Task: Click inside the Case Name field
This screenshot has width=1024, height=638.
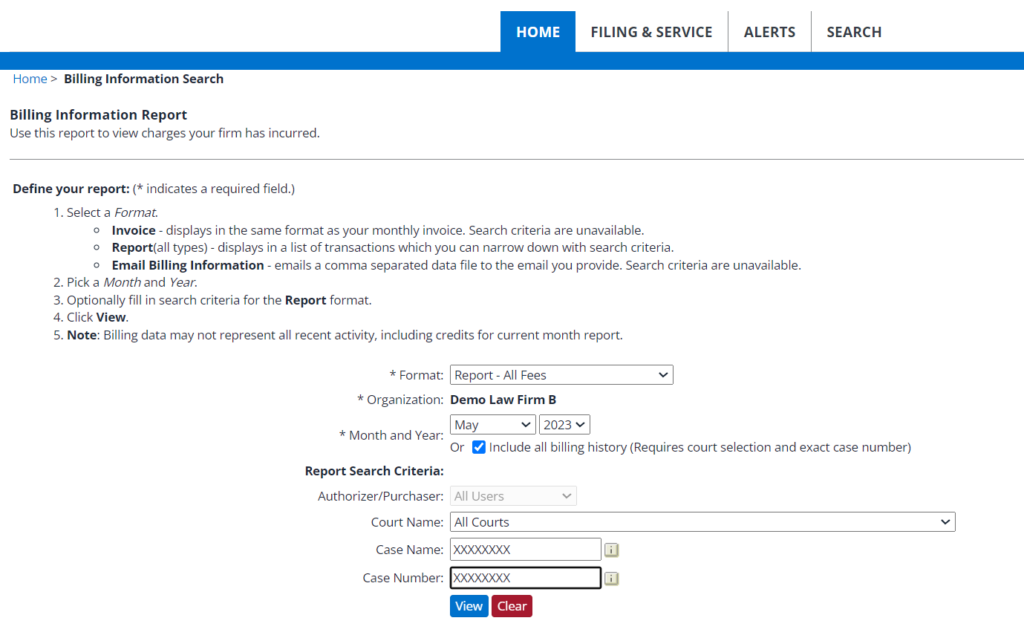Action: (525, 549)
